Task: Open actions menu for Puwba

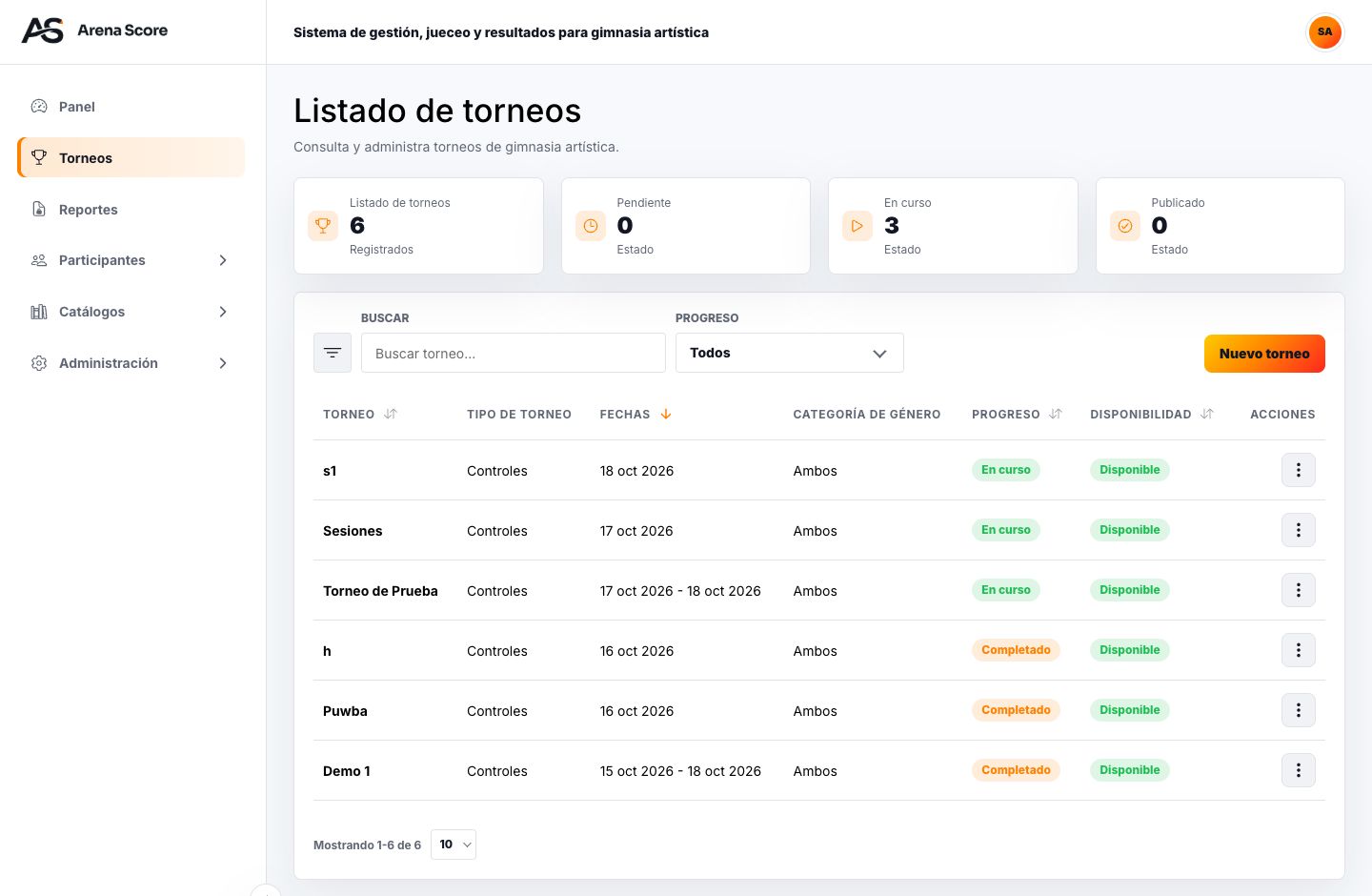Action: pos(1299,710)
